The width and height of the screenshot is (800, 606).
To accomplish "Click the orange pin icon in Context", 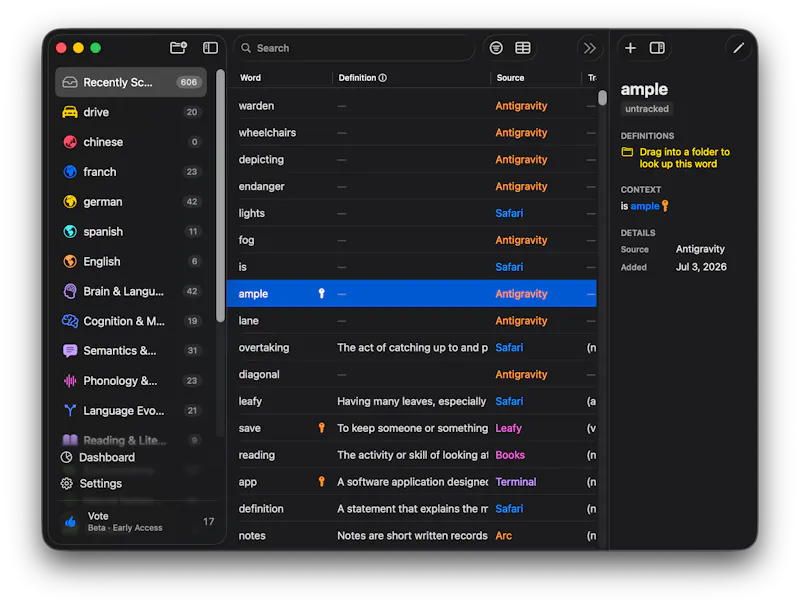I will point(665,206).
